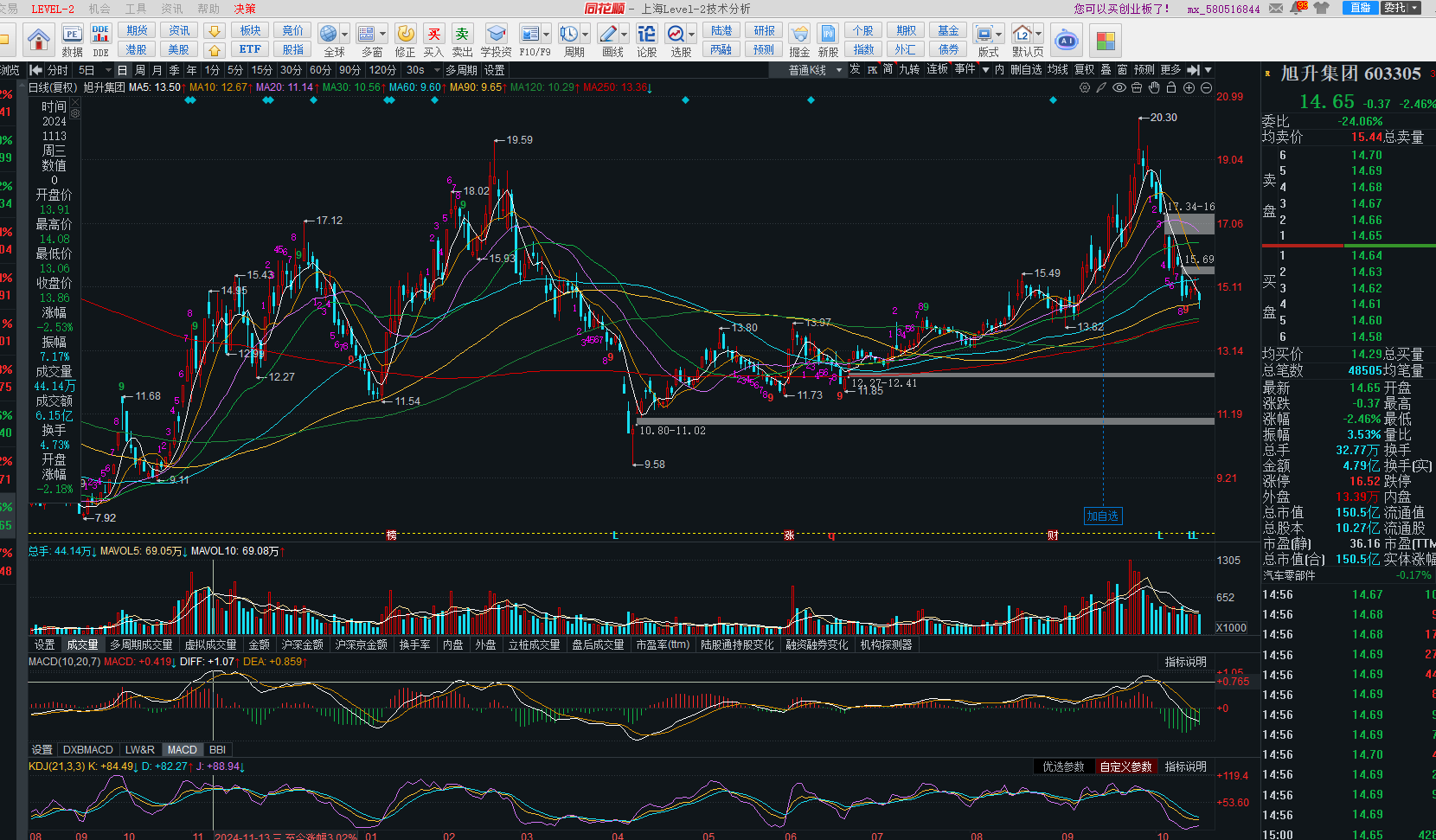Open chart settings gear icon
Screen dimensions: 1436x840
coord(1085,87)
